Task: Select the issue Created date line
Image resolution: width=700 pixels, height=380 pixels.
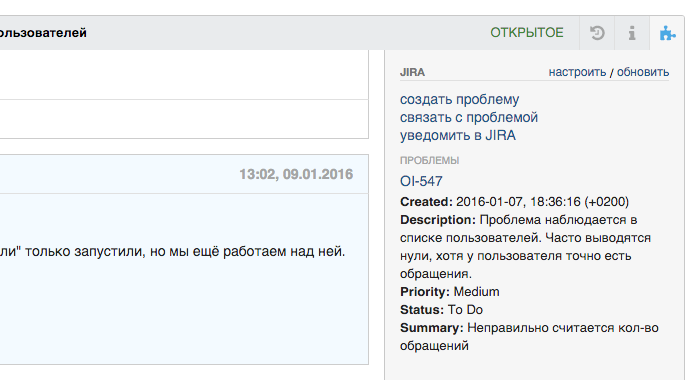Action: click(514, 202)
